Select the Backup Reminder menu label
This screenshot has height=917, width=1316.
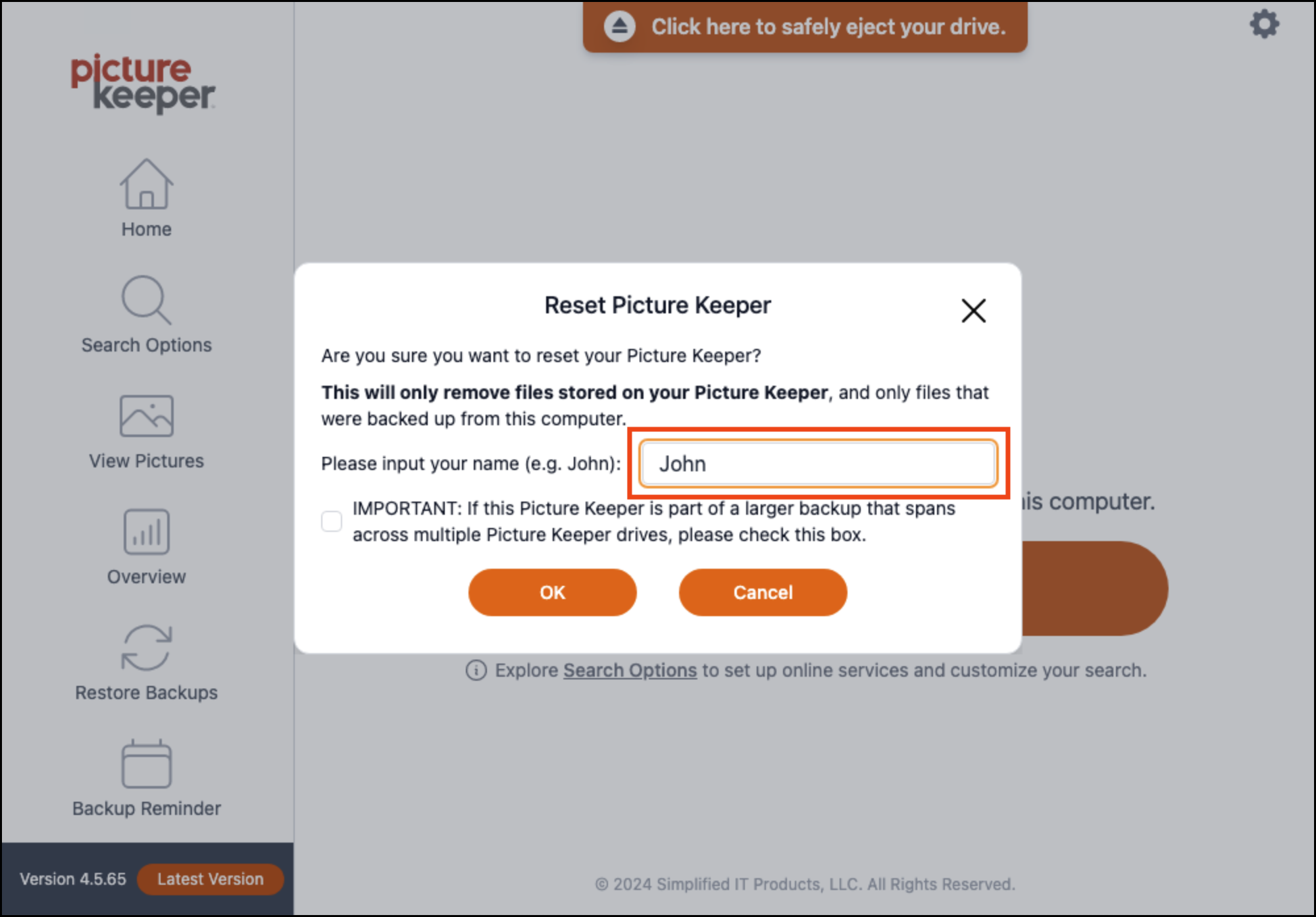(146, 808)
